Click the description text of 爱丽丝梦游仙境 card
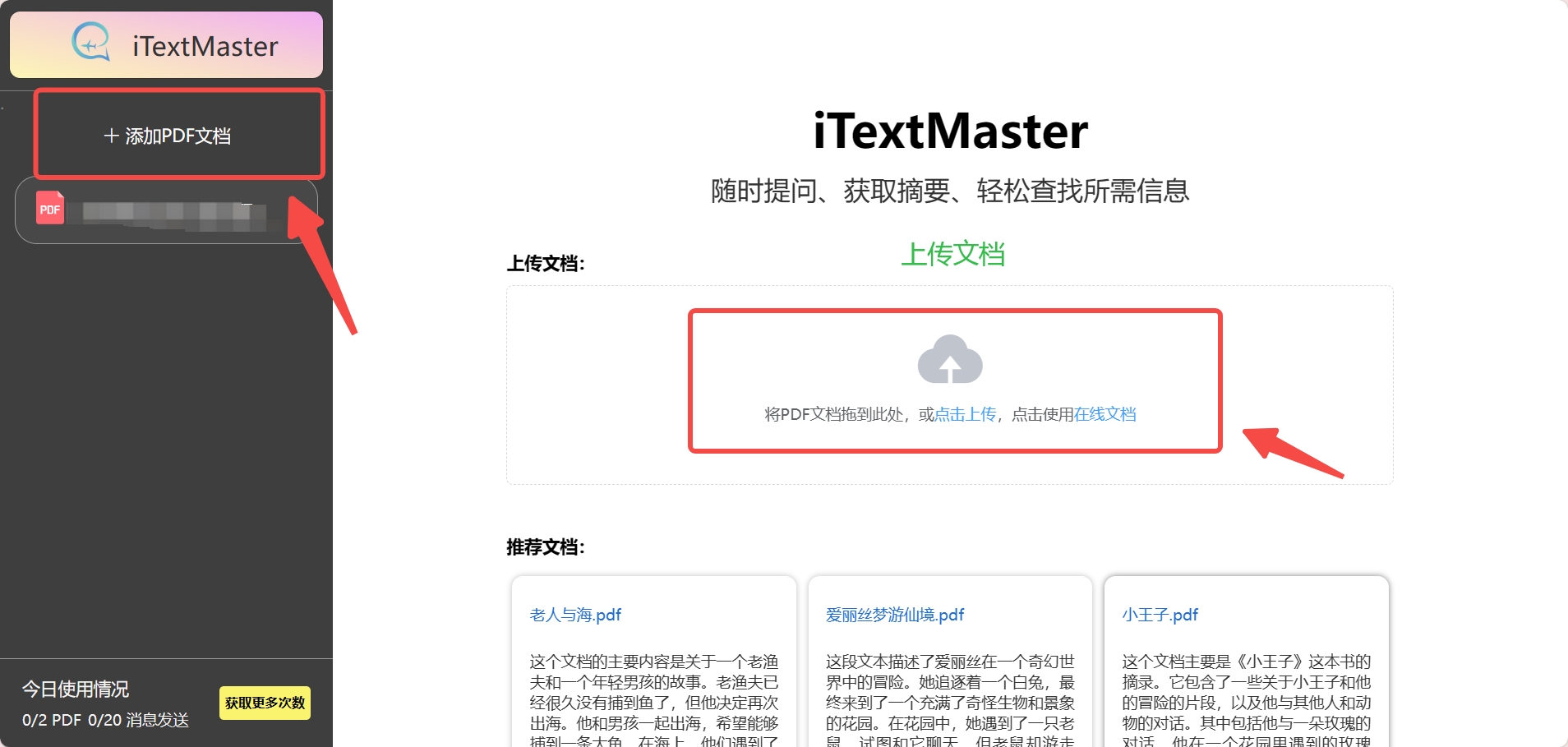The height and width of the screenshot is (747, 1568). coord(950,699)
